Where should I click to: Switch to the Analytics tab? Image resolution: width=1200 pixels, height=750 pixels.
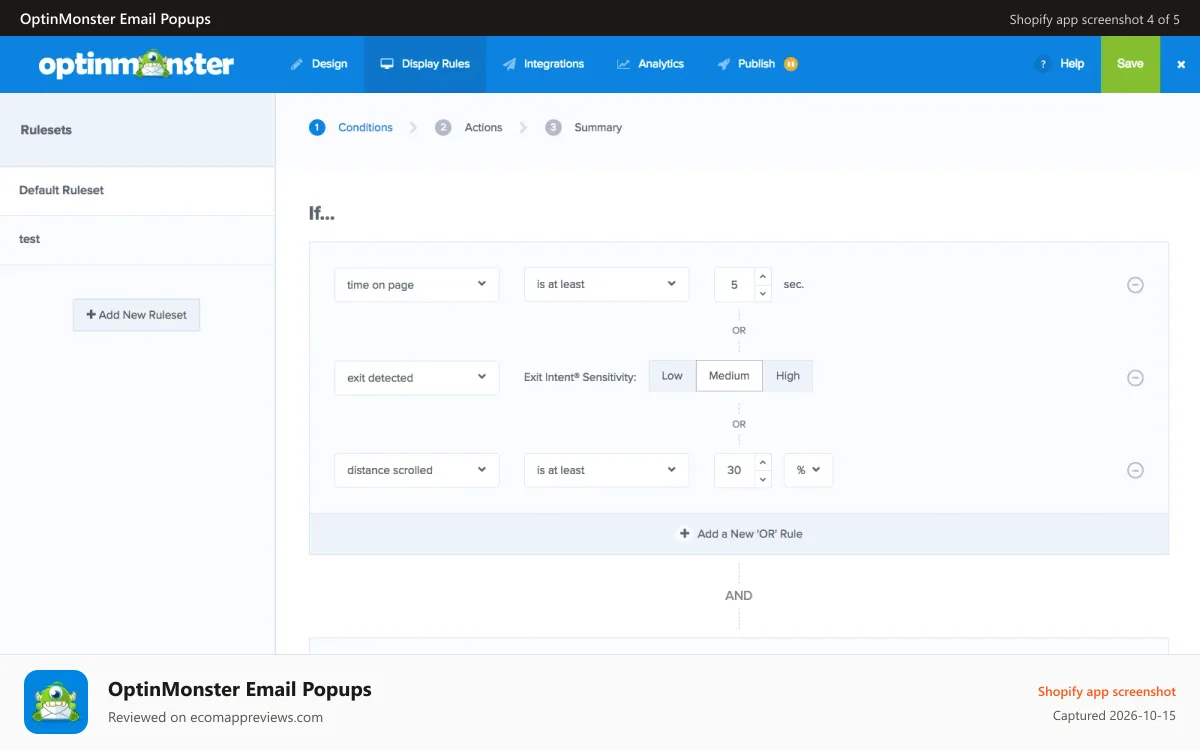click(x=650, y=64)
